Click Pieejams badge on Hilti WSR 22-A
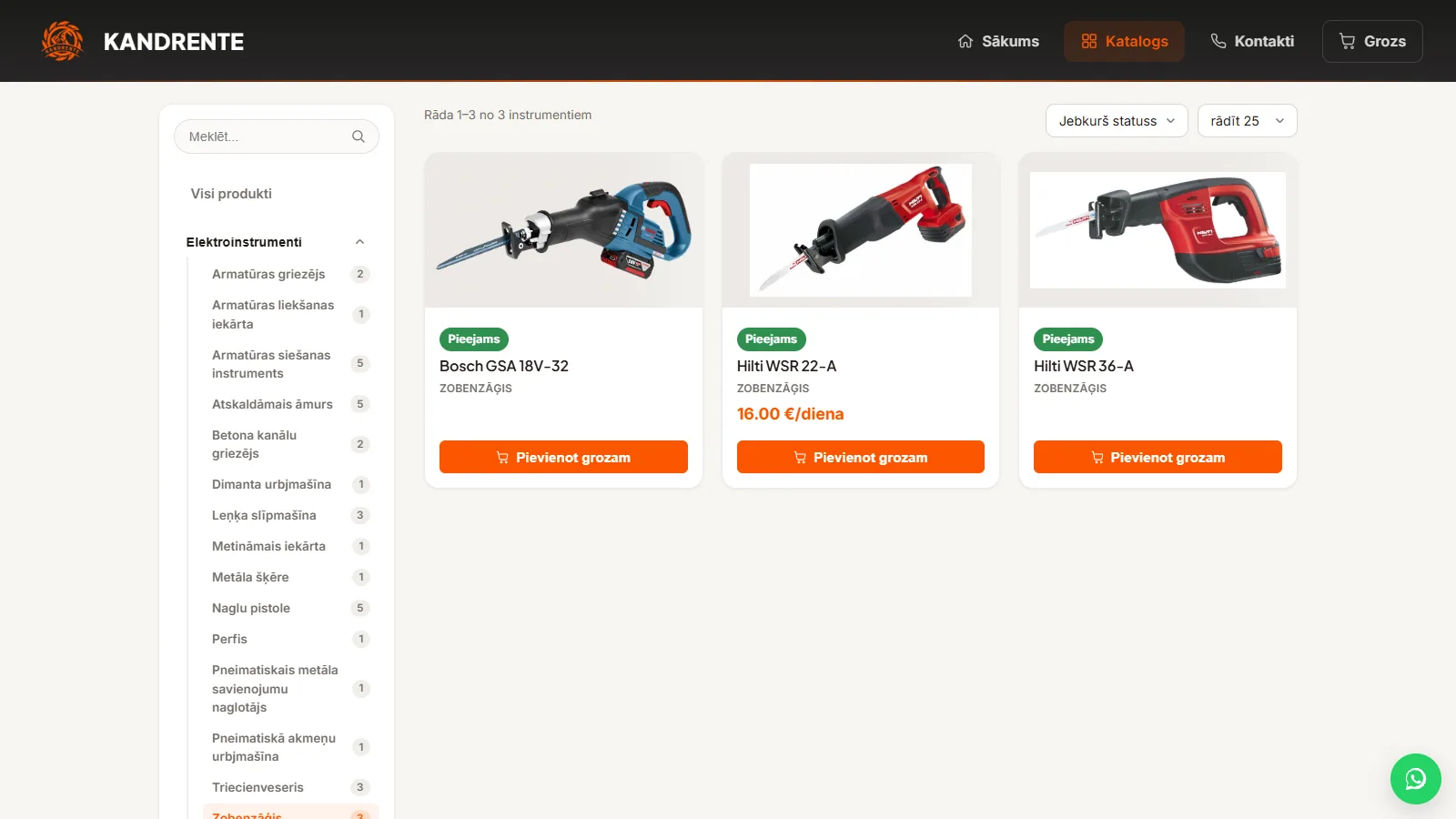This screenshot has height=819, width=1456. 771,339
